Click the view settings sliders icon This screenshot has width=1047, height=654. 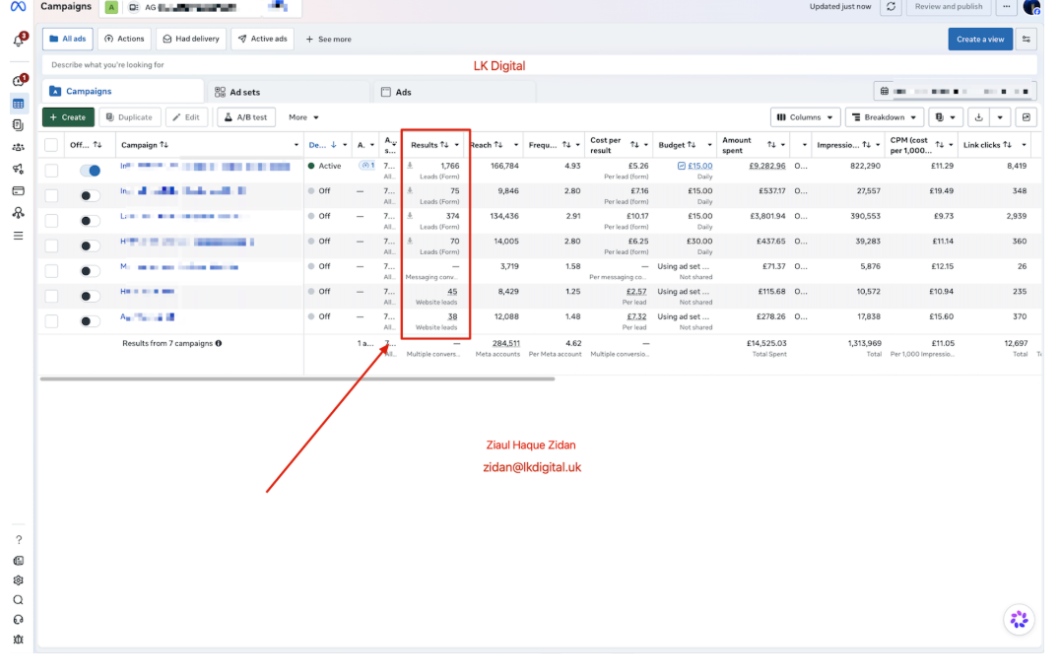(1026, 39)
